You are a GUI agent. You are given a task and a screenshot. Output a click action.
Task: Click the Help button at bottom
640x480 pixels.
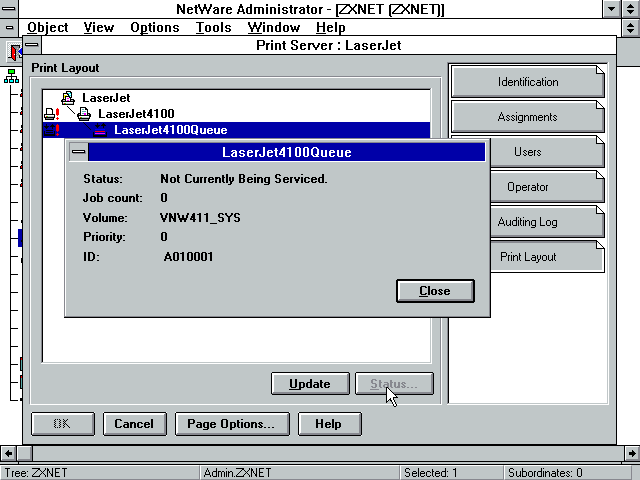point(329,424)
